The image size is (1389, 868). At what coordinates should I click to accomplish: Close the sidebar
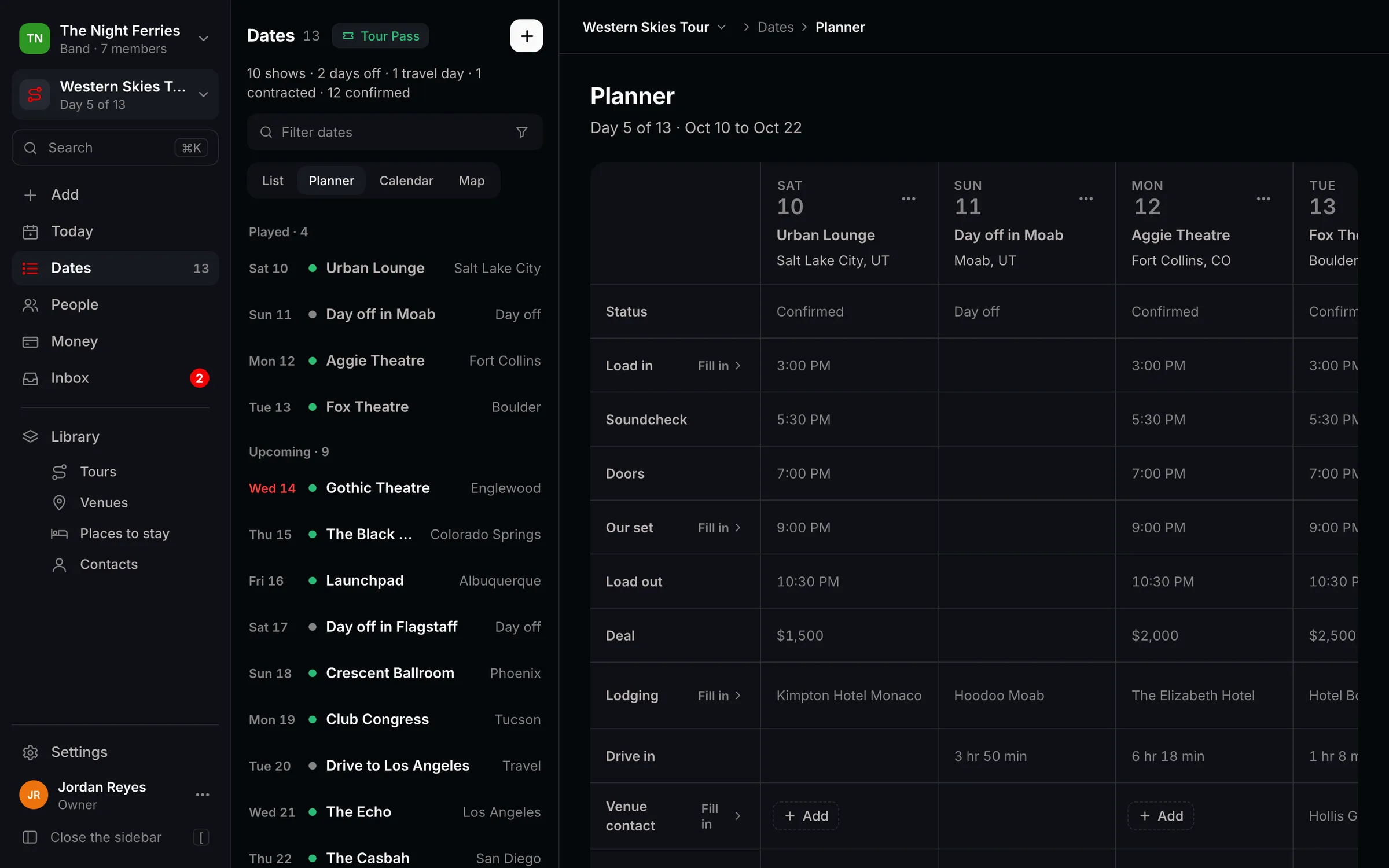[115, 837]
